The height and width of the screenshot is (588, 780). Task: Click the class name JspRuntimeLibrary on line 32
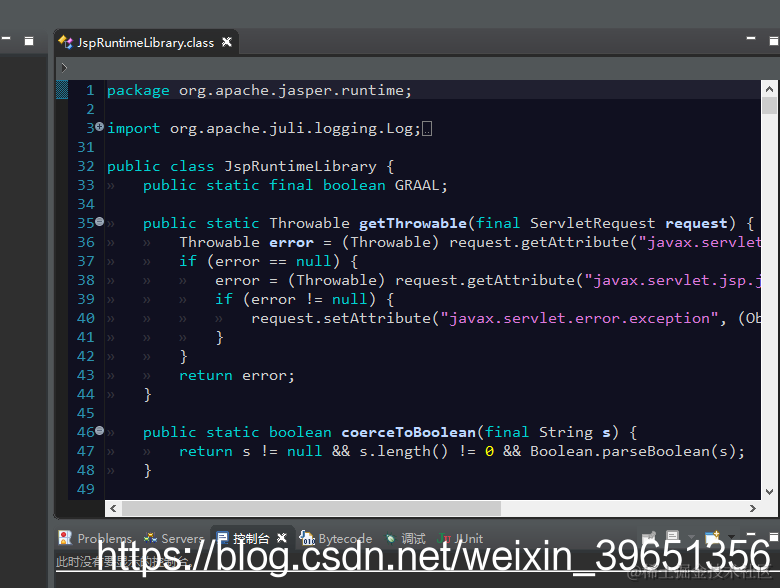[300, 166]
